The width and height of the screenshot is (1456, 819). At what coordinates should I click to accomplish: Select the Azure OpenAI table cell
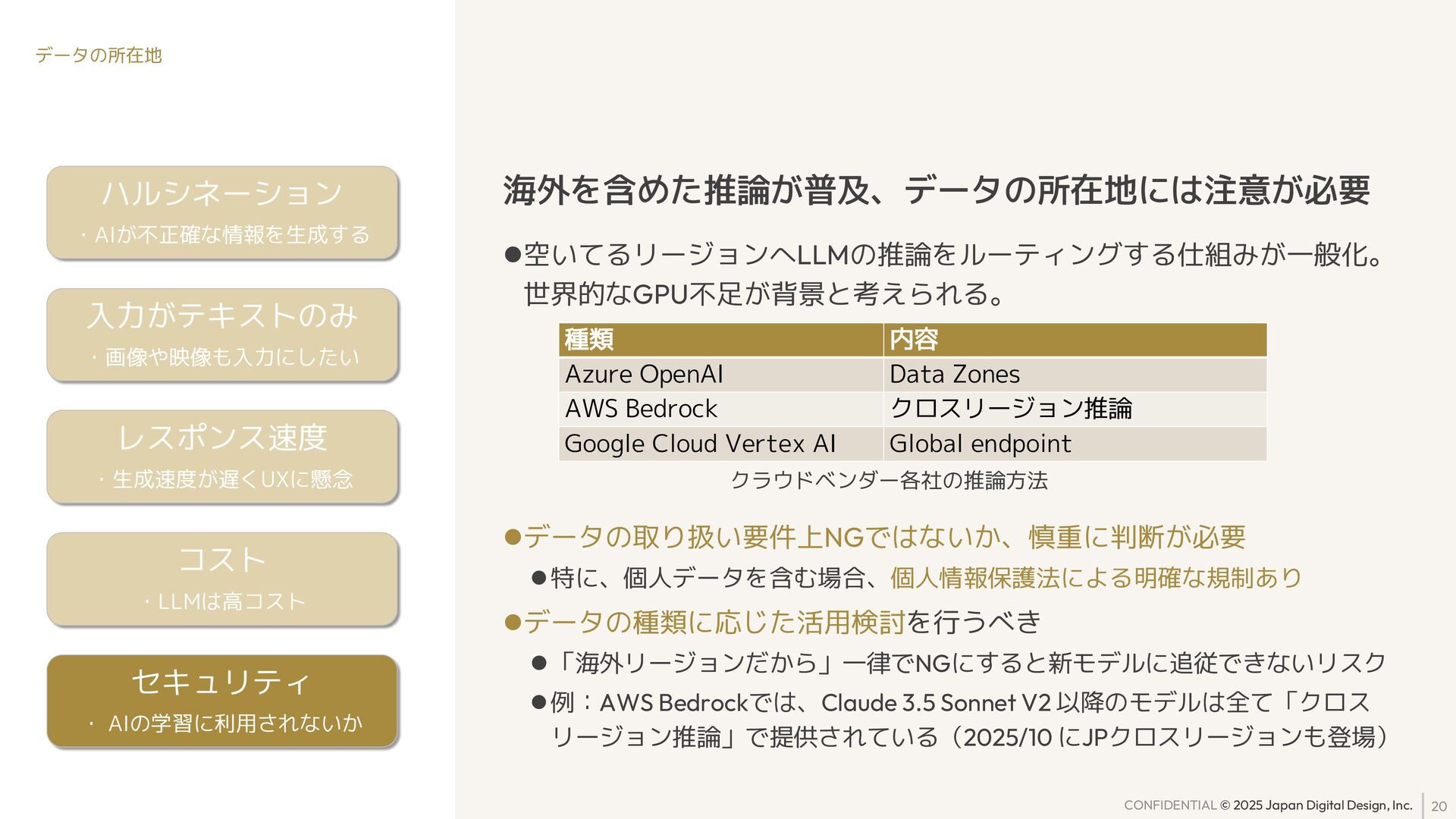pos(720,374)
